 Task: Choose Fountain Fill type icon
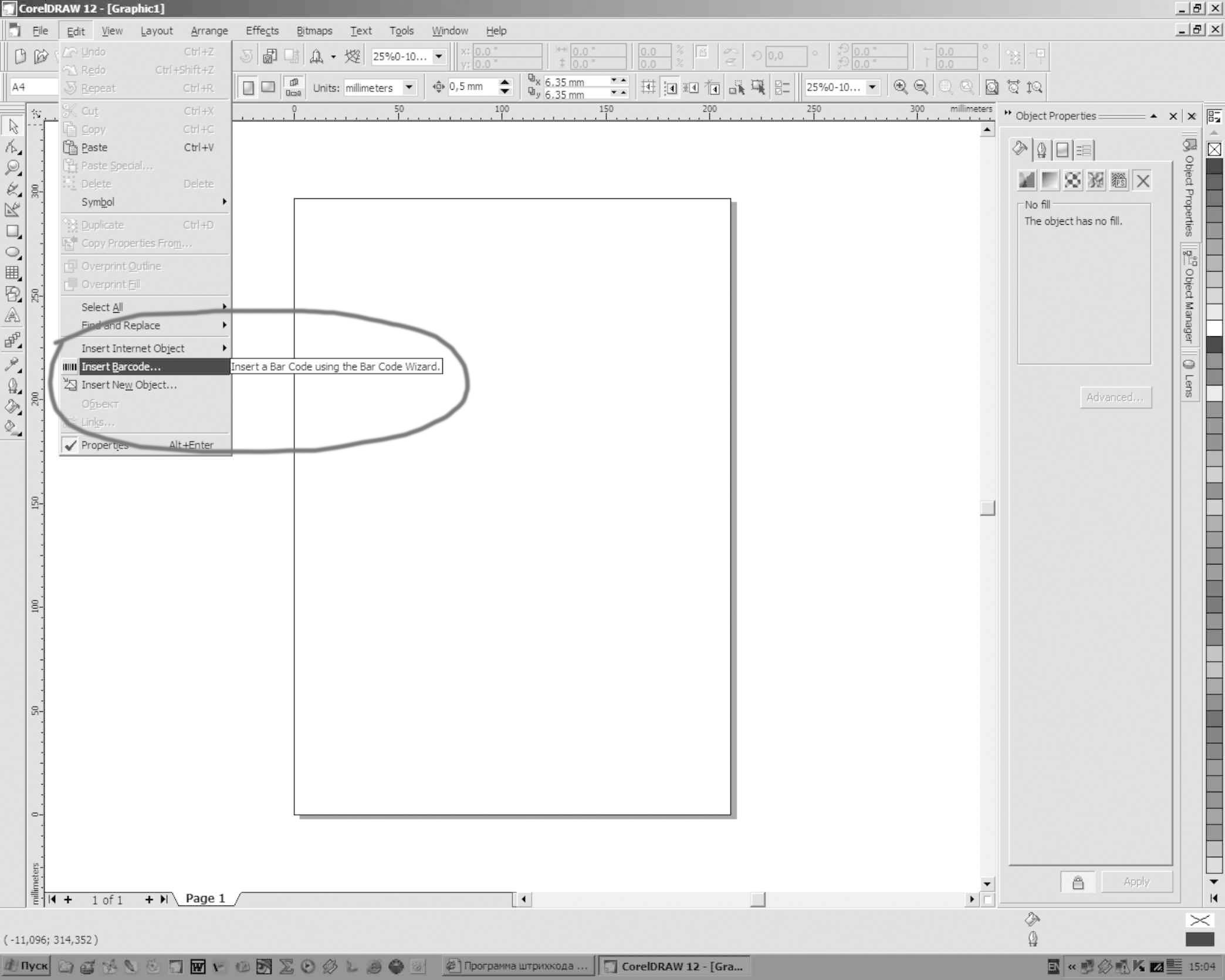(x=1050, y=180)
